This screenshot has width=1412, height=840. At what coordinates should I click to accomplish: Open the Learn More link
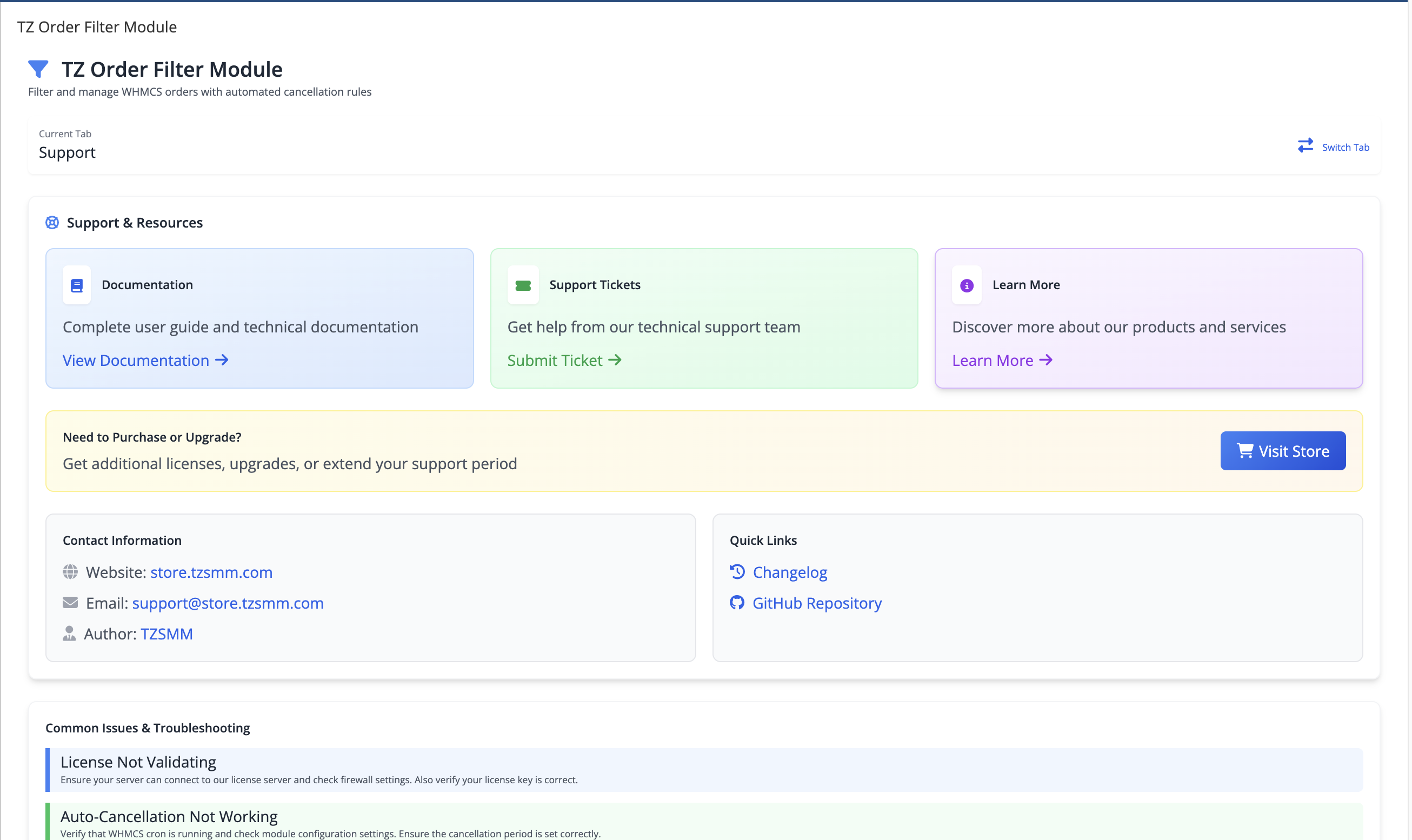pyautogui.click(x=992, y=360)
